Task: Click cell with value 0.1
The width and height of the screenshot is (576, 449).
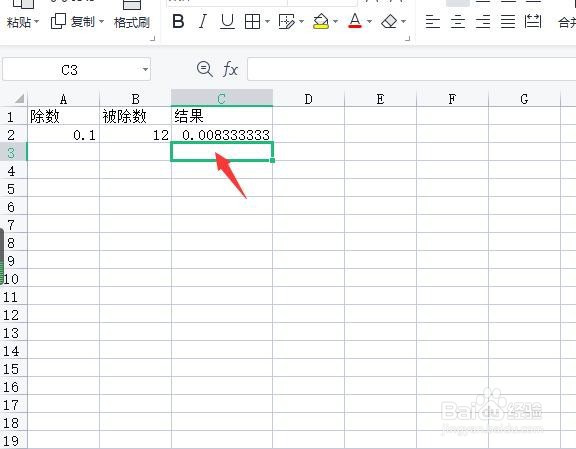Action: pyautogui.click(x=64, y=134)
